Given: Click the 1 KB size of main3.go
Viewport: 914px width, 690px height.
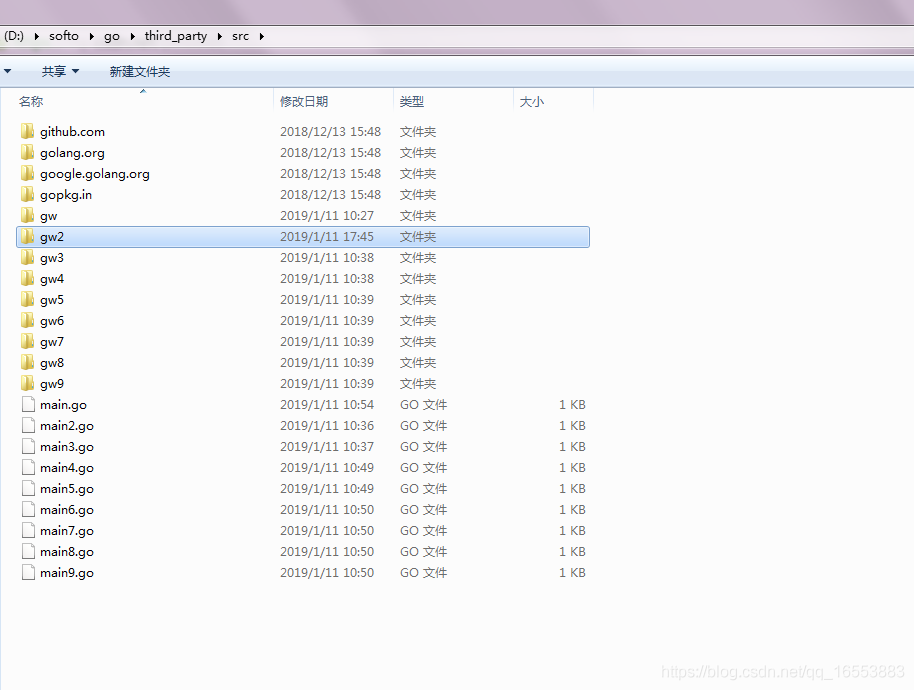Looking at the screenshot, I should pos(572,446).
